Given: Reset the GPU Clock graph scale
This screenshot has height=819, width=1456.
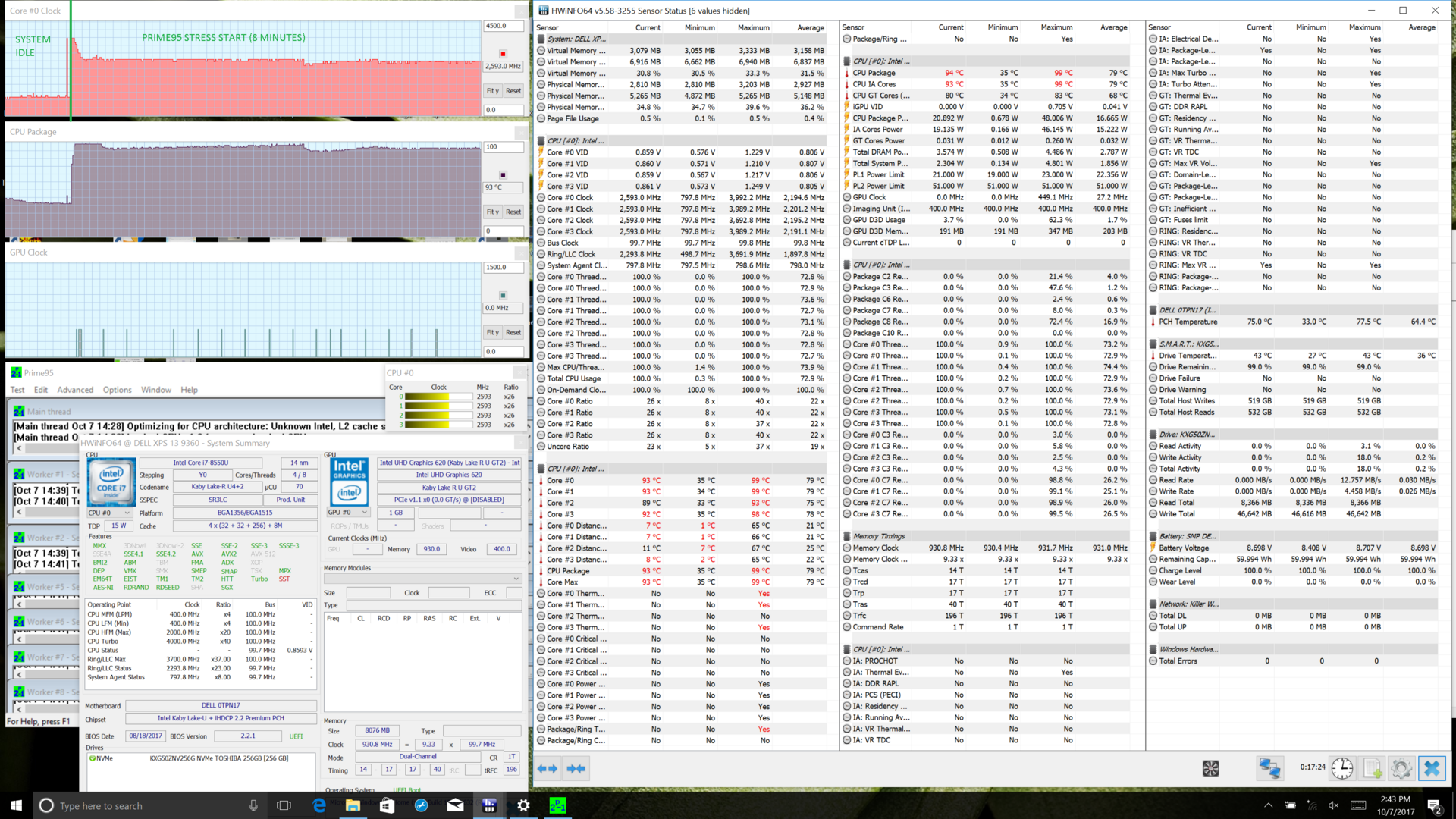Looking at the screenshot, I should [513, 332].
